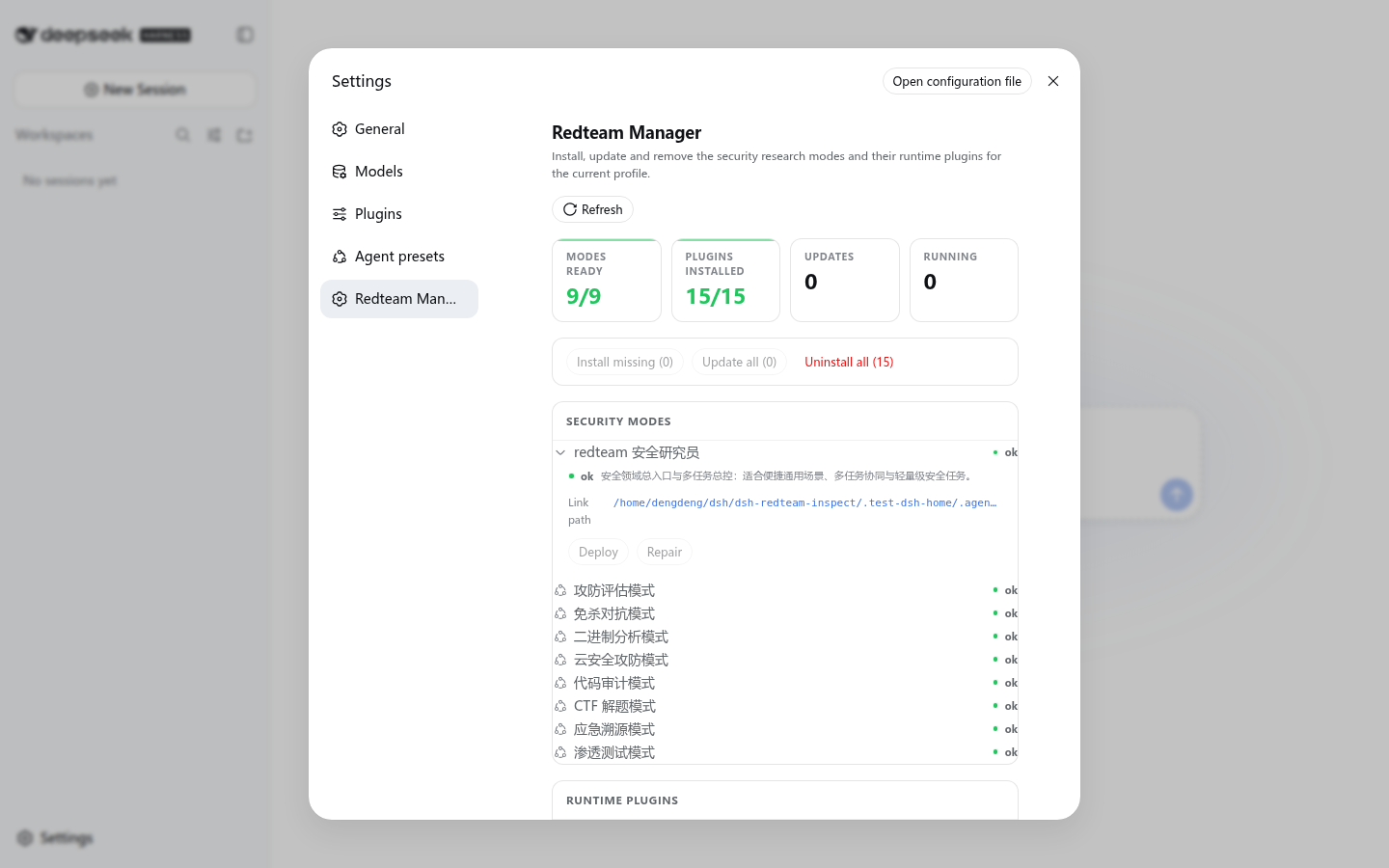This screenshot has height=868, width=1389.
Task: Expand the 应急溯源模式 mode row
Action: click(x=785, y=729)
